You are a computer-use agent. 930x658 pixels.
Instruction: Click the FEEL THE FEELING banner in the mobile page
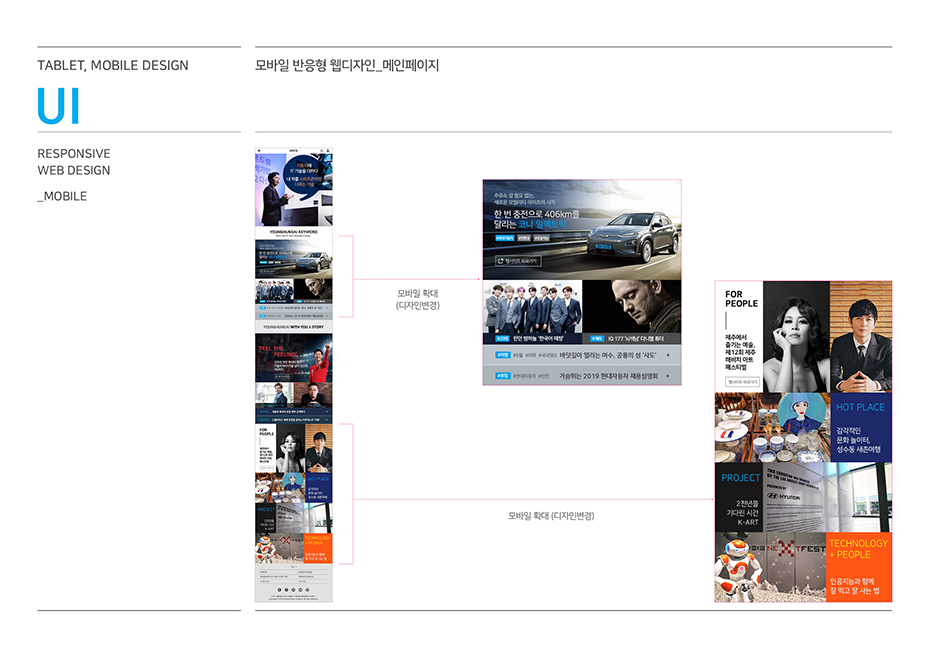[x=293, y=358]
